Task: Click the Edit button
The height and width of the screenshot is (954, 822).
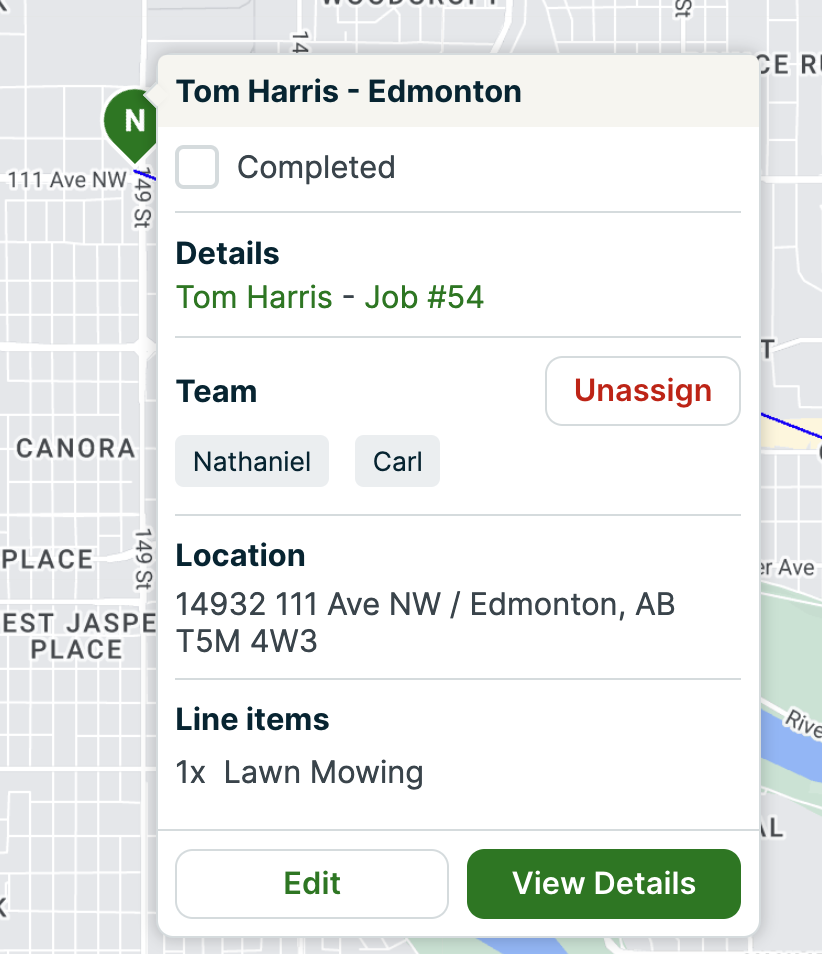Action: point(312,883)
